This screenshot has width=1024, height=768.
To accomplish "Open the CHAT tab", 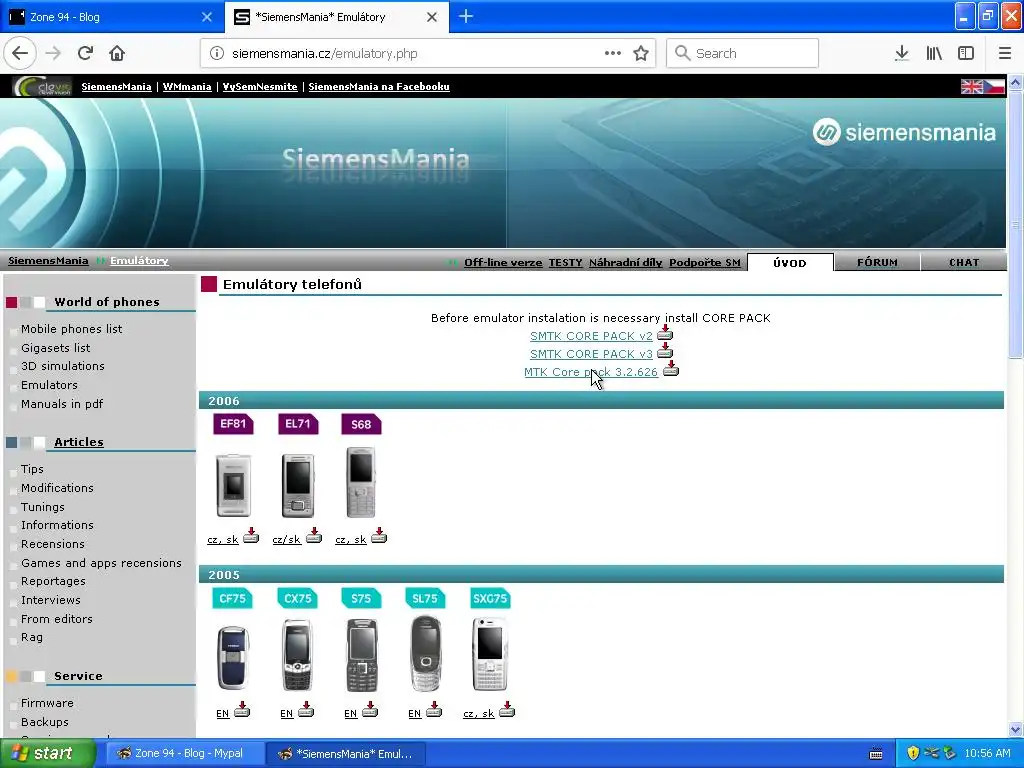I will 964,263.
